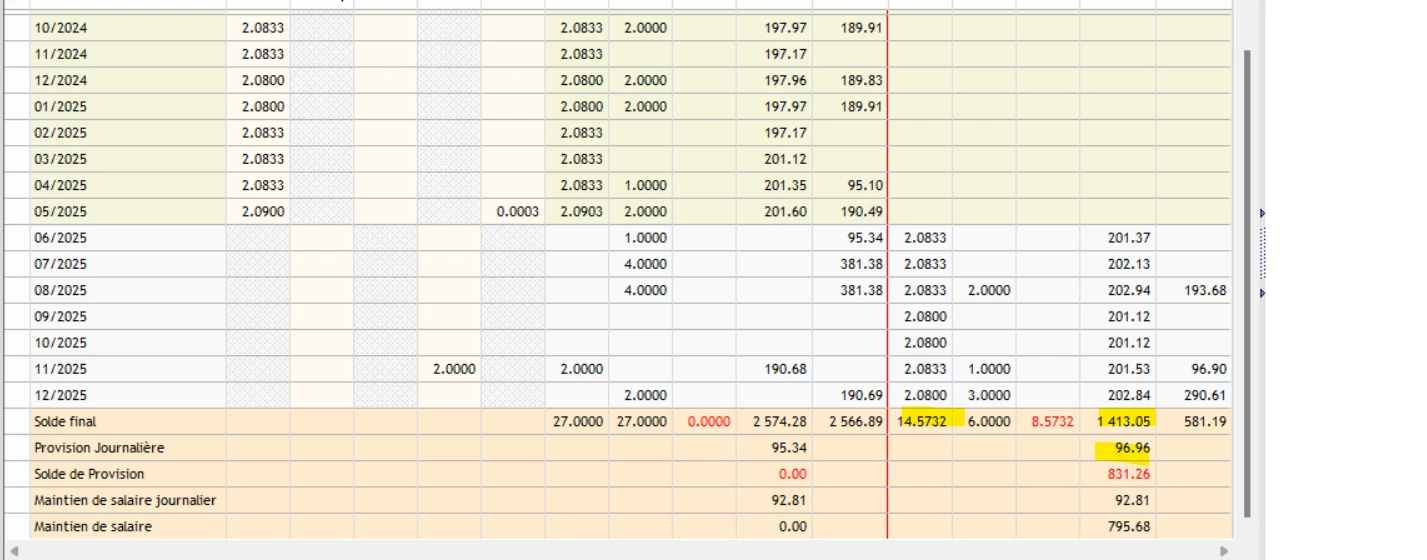This screenshot has height=560, width=1427.
Task: Click the 6.0000 cell in Solde final row
Action: (x=984, y=422)
